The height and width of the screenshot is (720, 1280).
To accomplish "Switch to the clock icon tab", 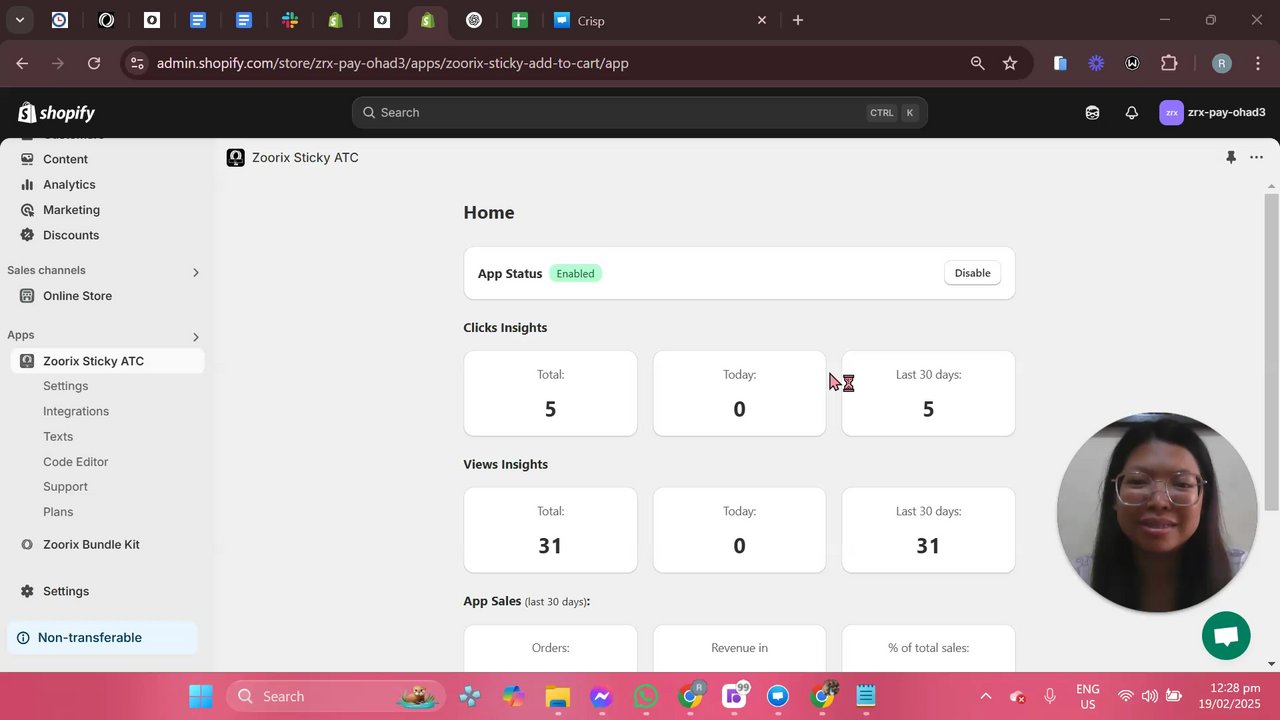I will 60,20.
